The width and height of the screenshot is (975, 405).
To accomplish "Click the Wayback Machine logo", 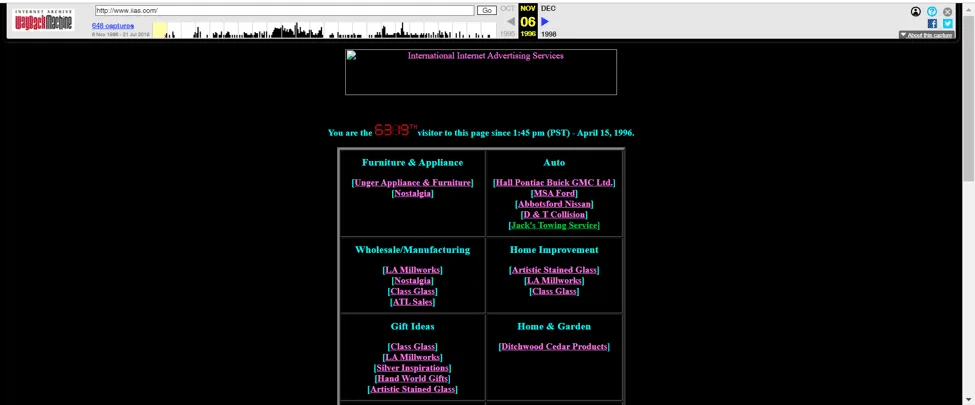I will 43,20.
